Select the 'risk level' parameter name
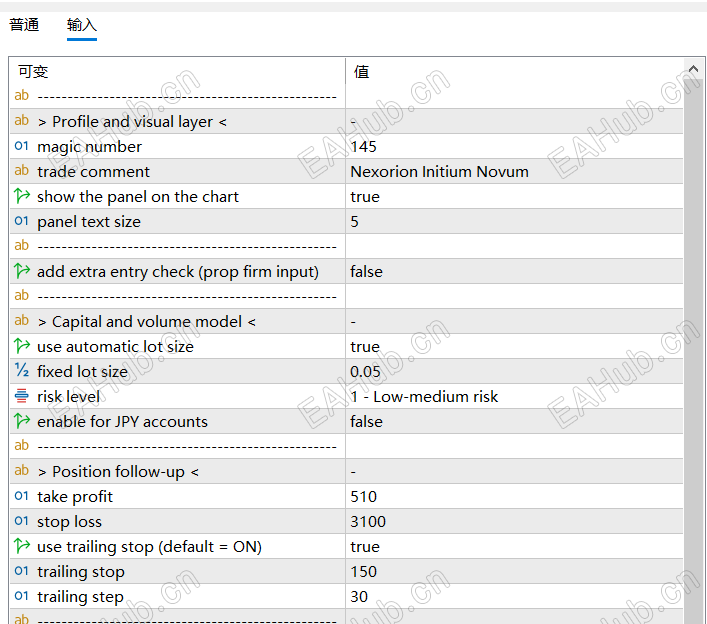The height and width of the screenshot is (624, 707). (69, 396)
